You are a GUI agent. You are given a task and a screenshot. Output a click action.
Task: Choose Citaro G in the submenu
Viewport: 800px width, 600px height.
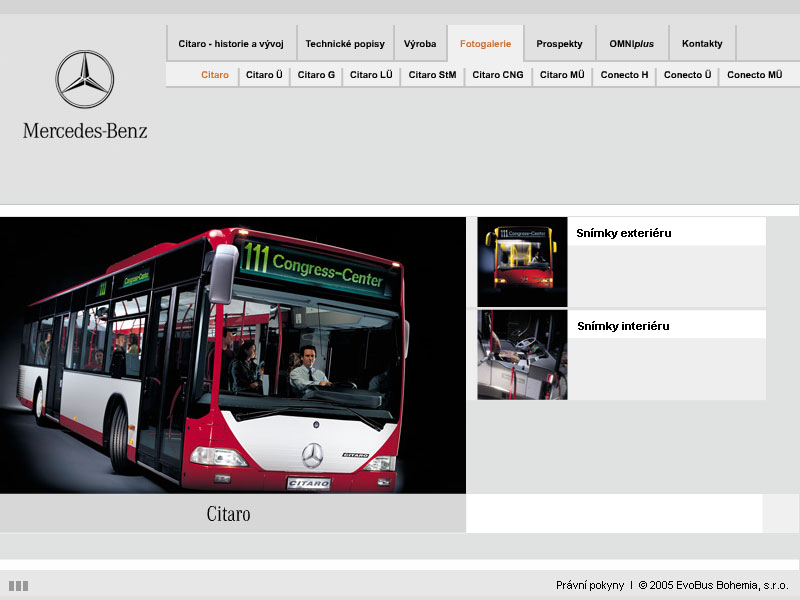pyautogui.click(x=316, y=75)
